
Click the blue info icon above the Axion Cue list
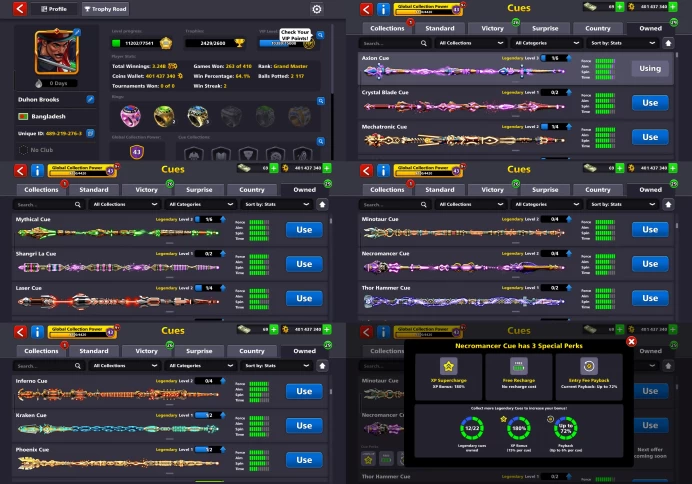pos(383,9)
